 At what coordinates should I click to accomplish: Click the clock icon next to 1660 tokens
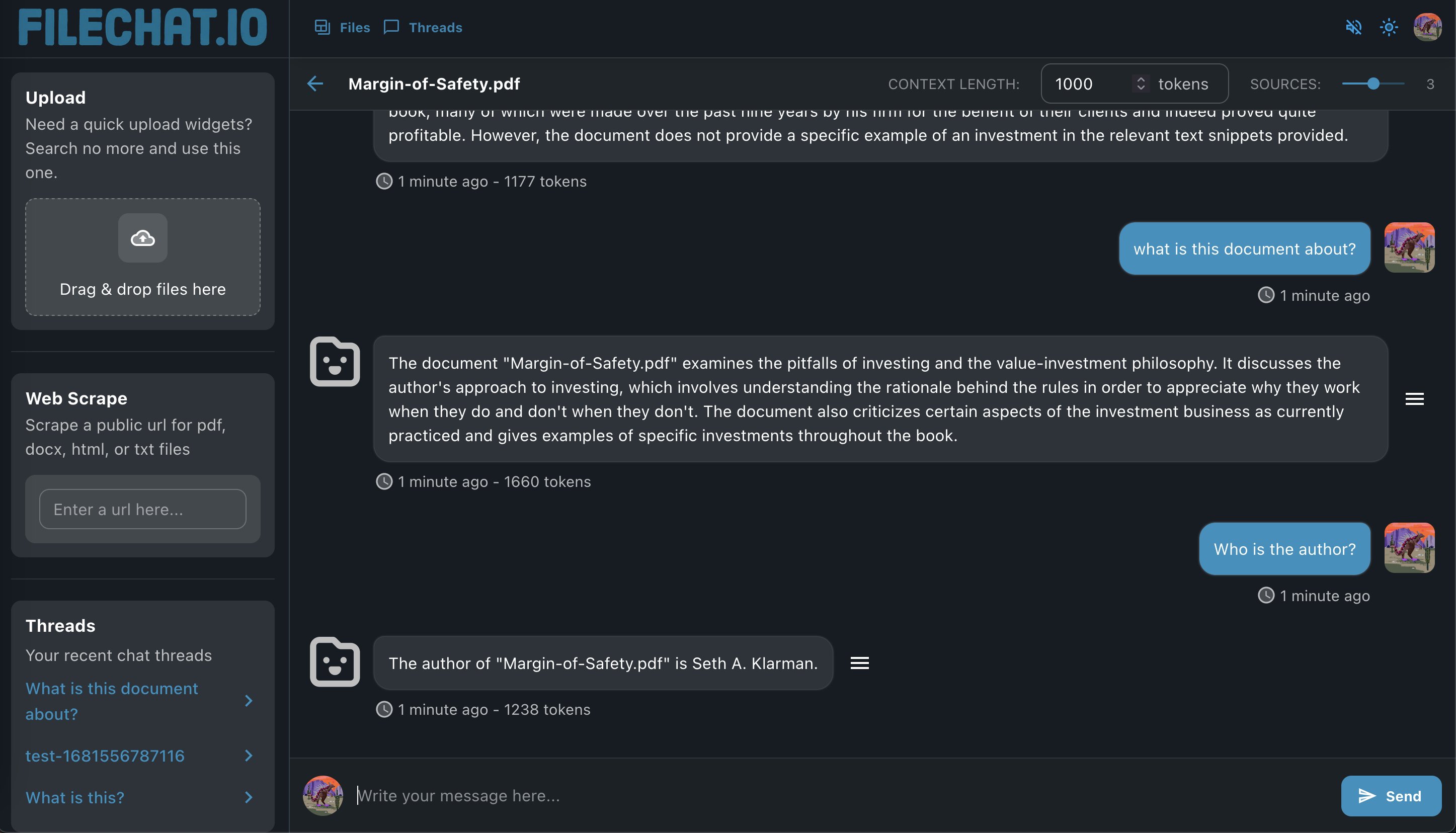pyautogui.click(x=384, y=481)
